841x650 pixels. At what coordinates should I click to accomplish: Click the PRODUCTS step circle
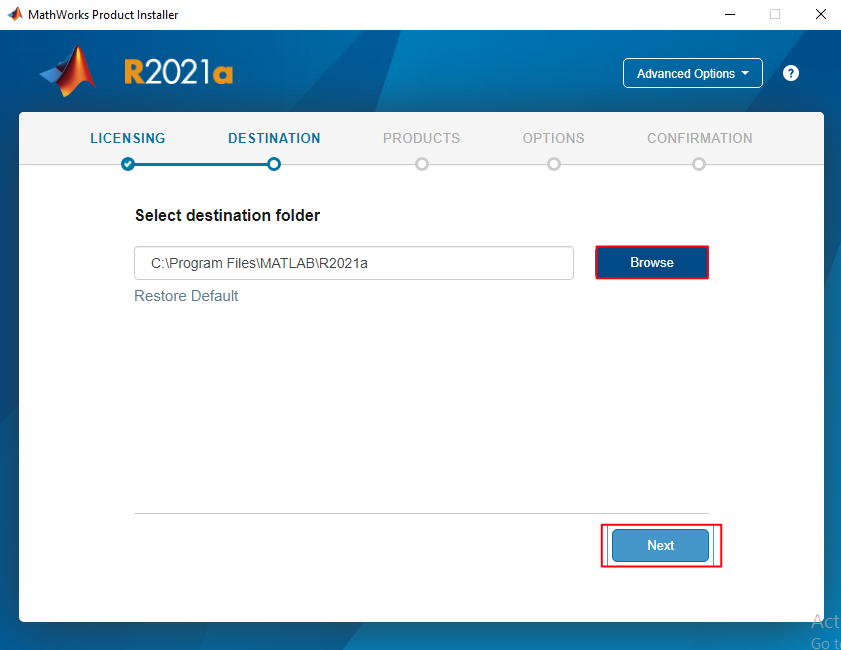click(421, 163)
